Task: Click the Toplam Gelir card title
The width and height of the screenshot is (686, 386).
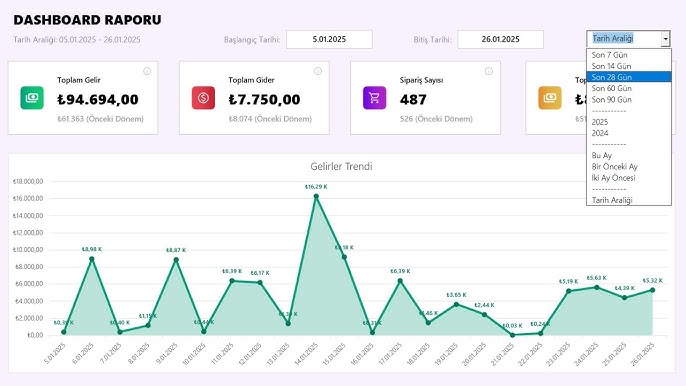Action: coord(79,80)
